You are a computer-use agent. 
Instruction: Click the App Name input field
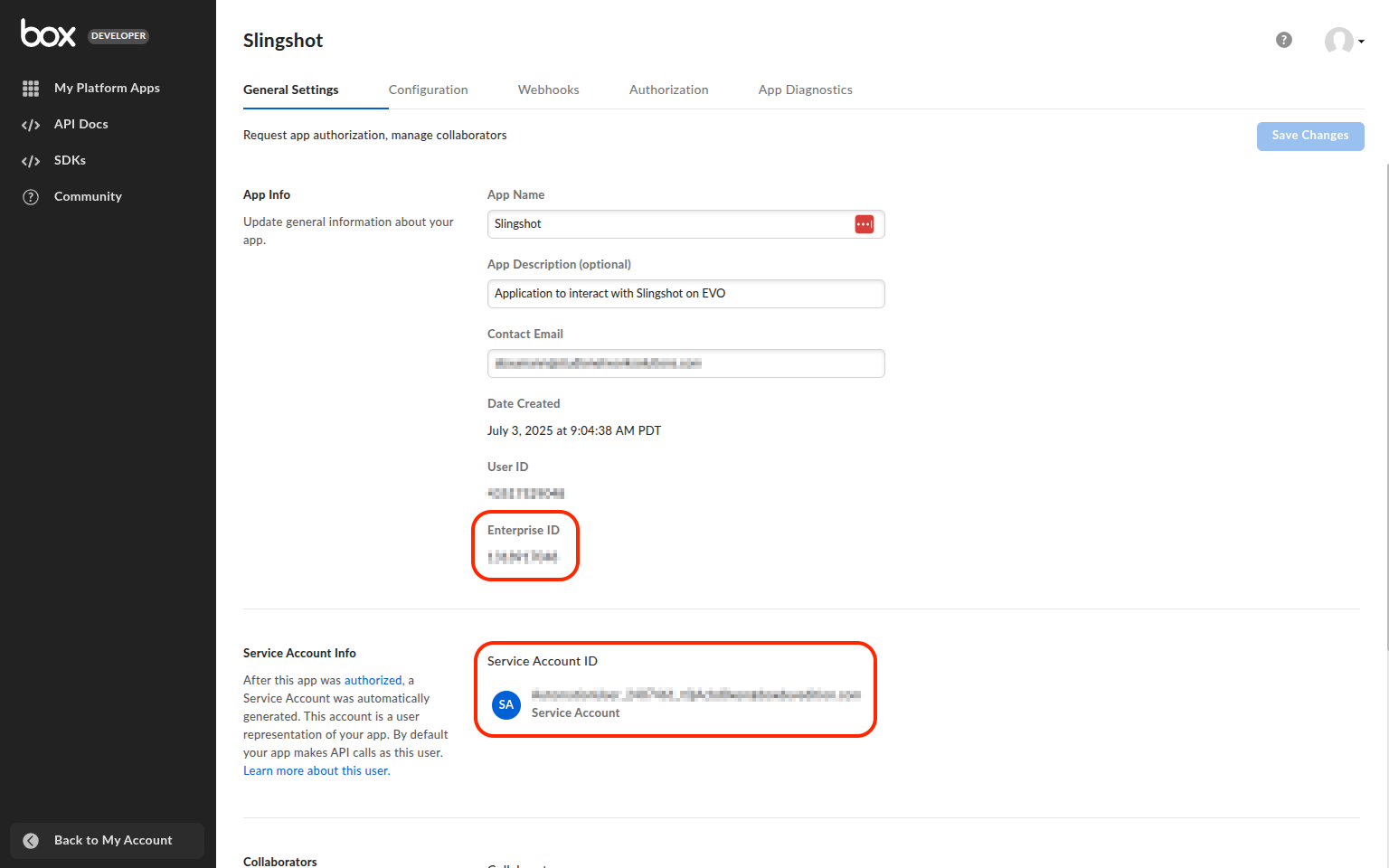click(685, 224)
